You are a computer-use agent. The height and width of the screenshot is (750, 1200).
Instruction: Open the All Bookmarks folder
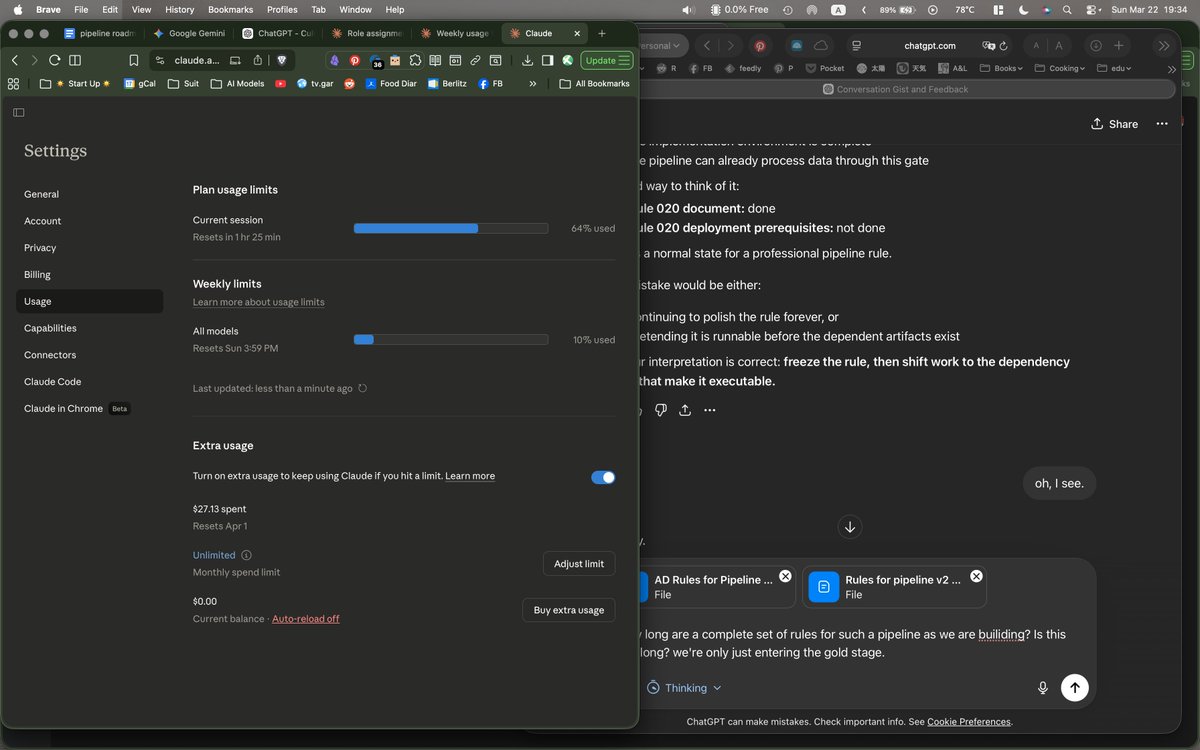click(595, 84)
